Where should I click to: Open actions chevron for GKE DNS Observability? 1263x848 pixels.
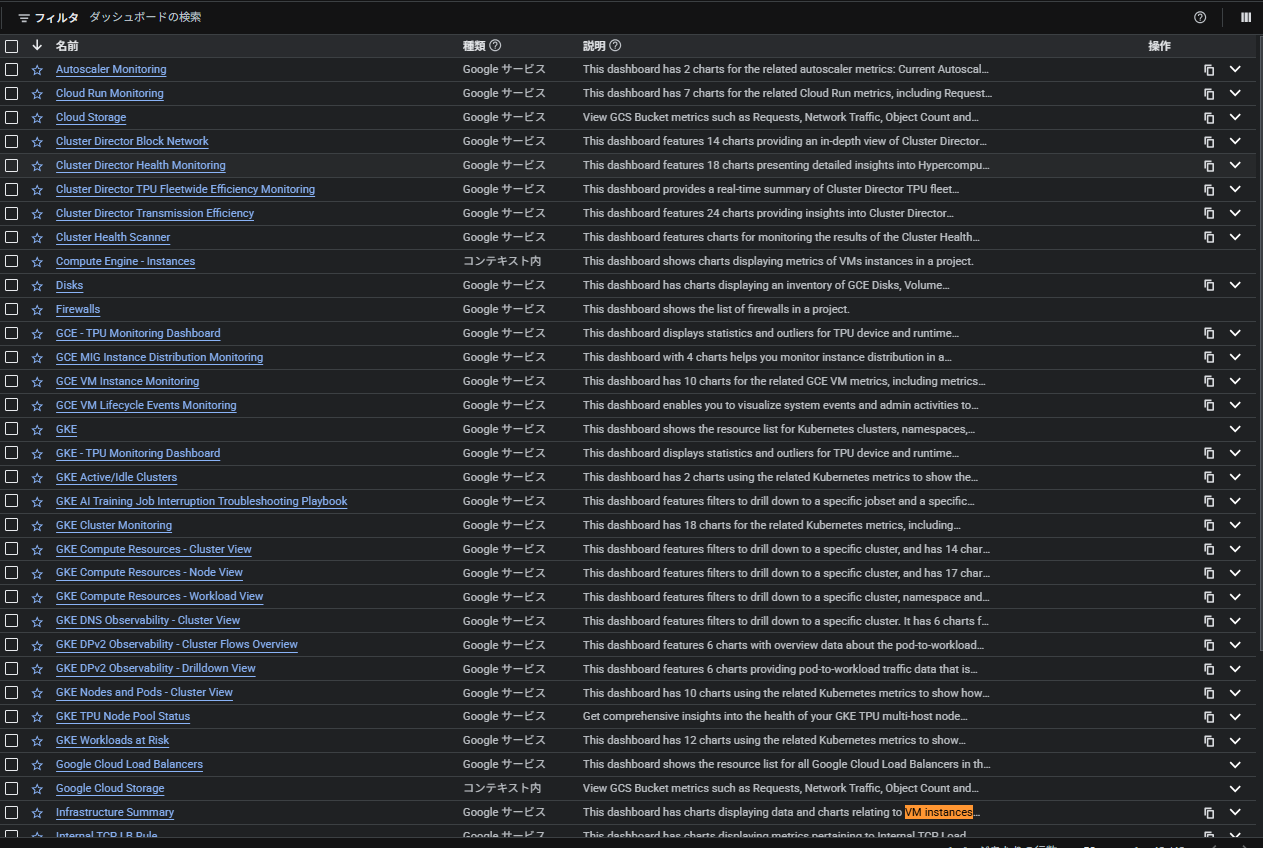tap(1235, 621)
